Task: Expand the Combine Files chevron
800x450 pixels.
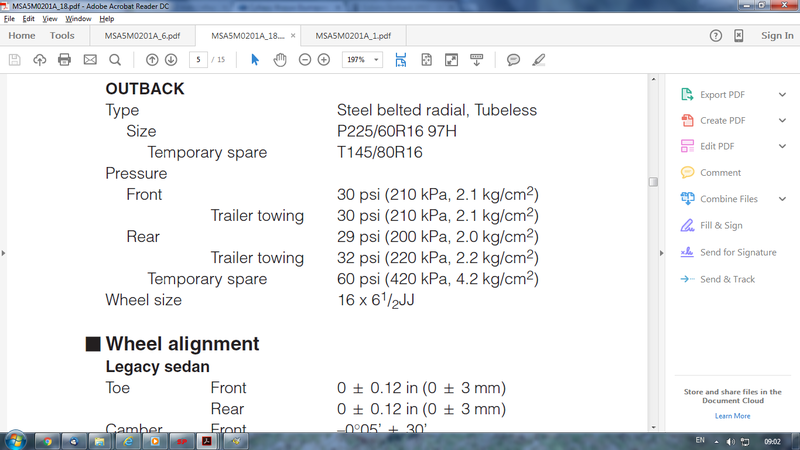Action: pos(782,199)
